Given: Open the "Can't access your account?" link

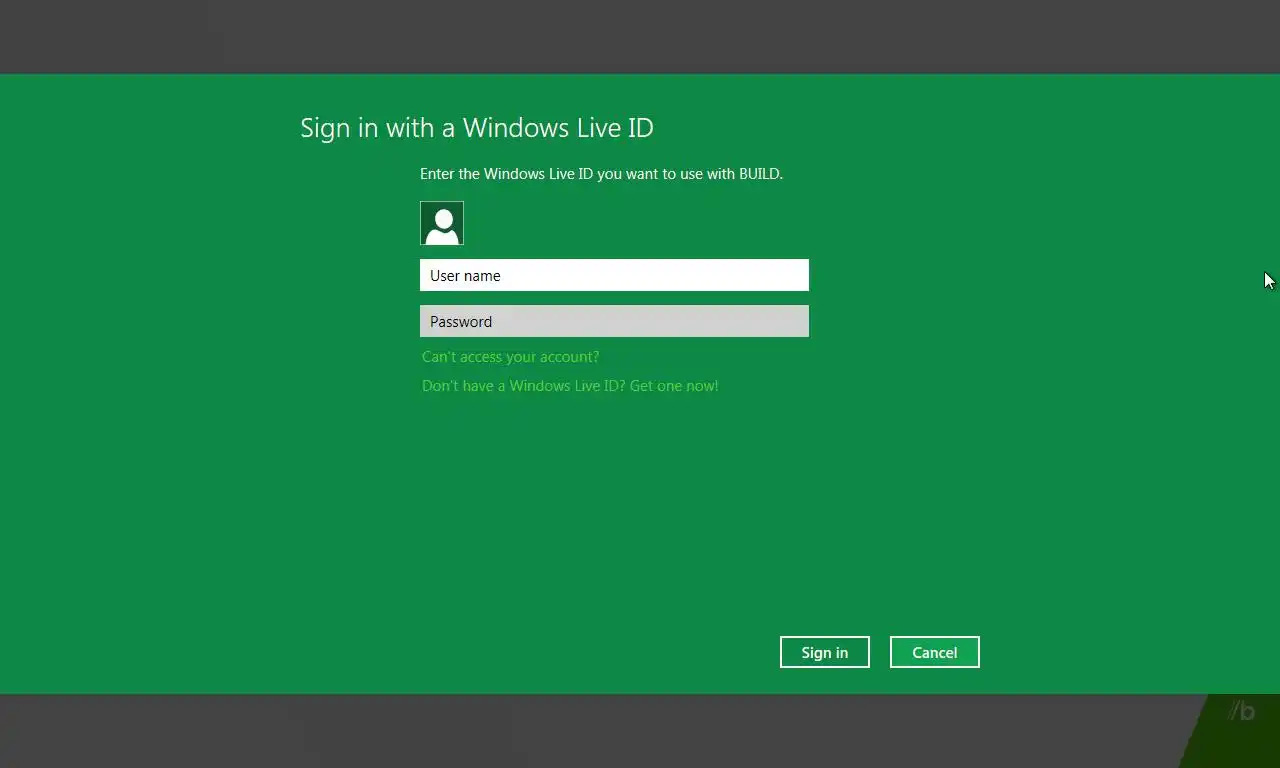Looking at the screenshot, I should click(x=510, y=357).
